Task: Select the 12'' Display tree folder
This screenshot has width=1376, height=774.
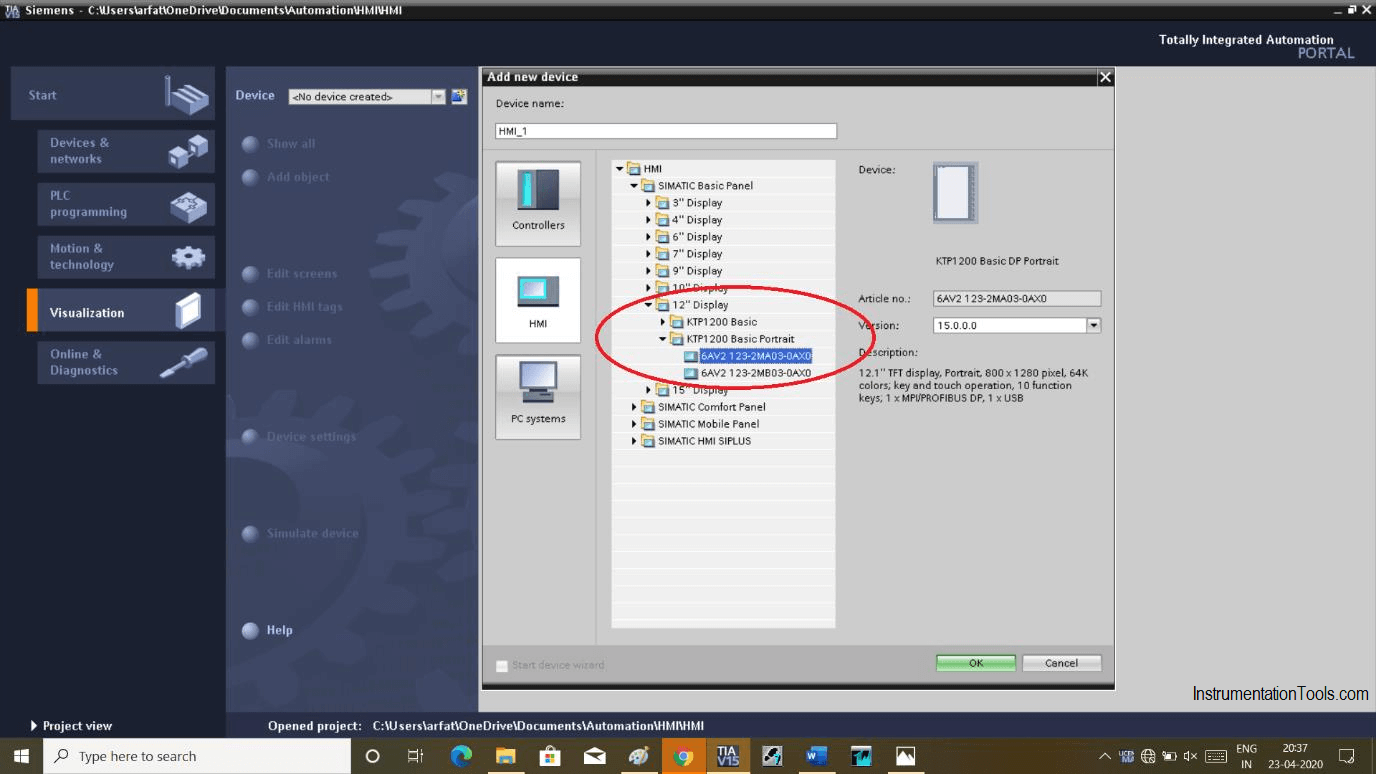Action: click(700, 305)
